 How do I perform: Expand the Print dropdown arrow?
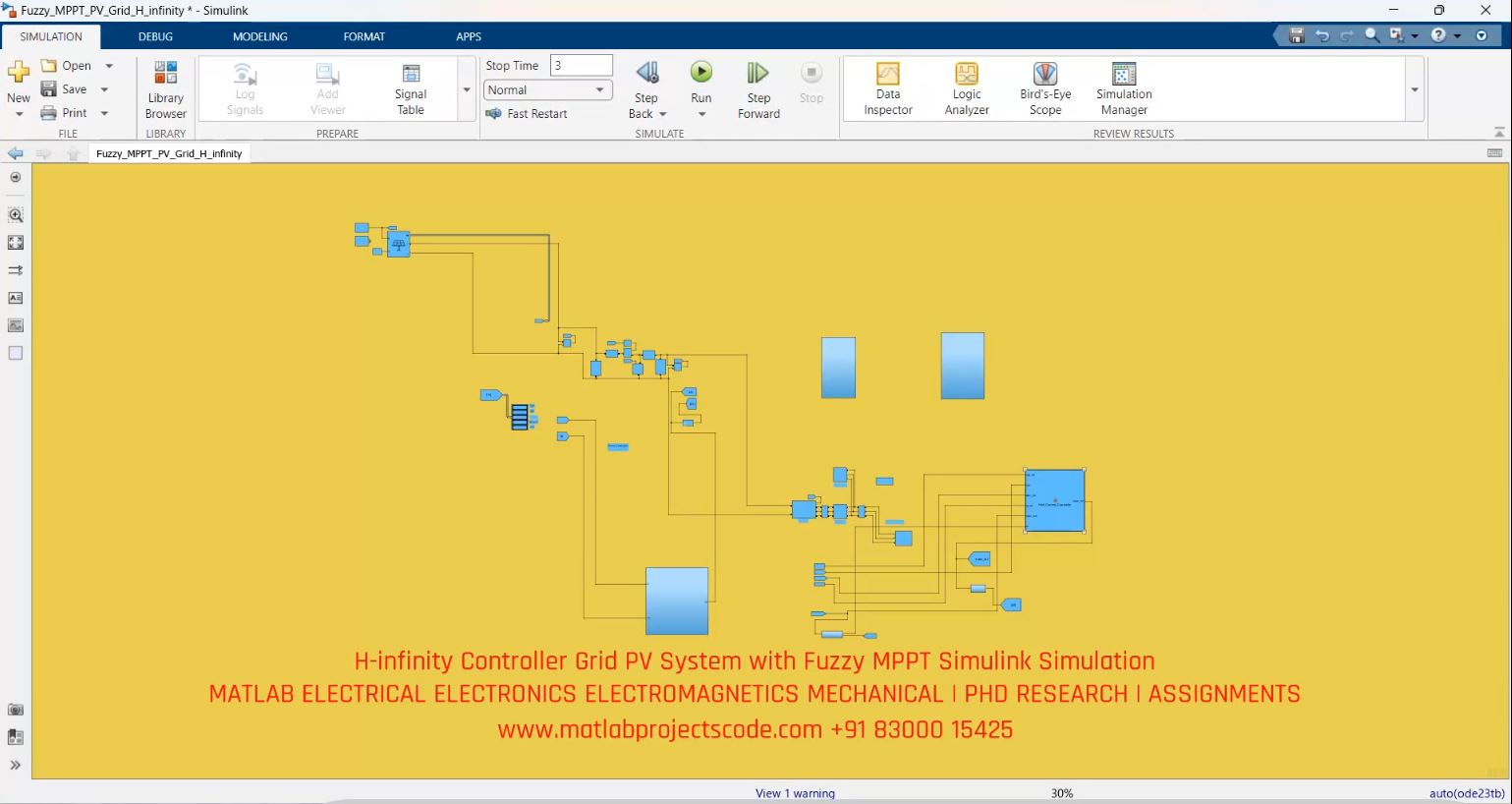point(104,113)
